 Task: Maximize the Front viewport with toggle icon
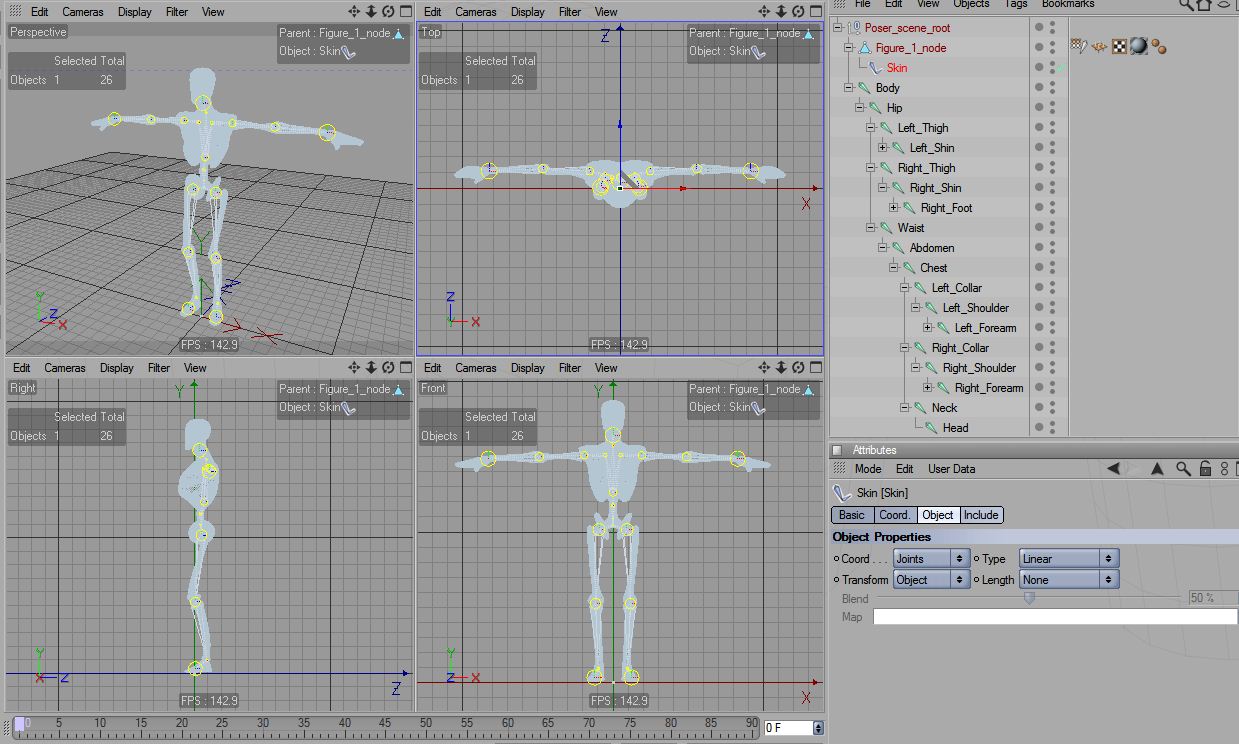(x=814, y=368)
